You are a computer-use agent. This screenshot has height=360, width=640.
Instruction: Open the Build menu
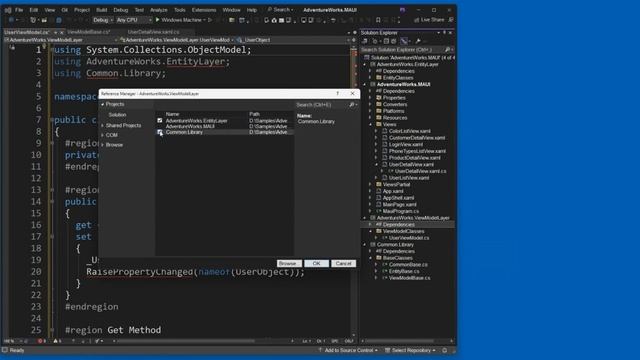102,10
